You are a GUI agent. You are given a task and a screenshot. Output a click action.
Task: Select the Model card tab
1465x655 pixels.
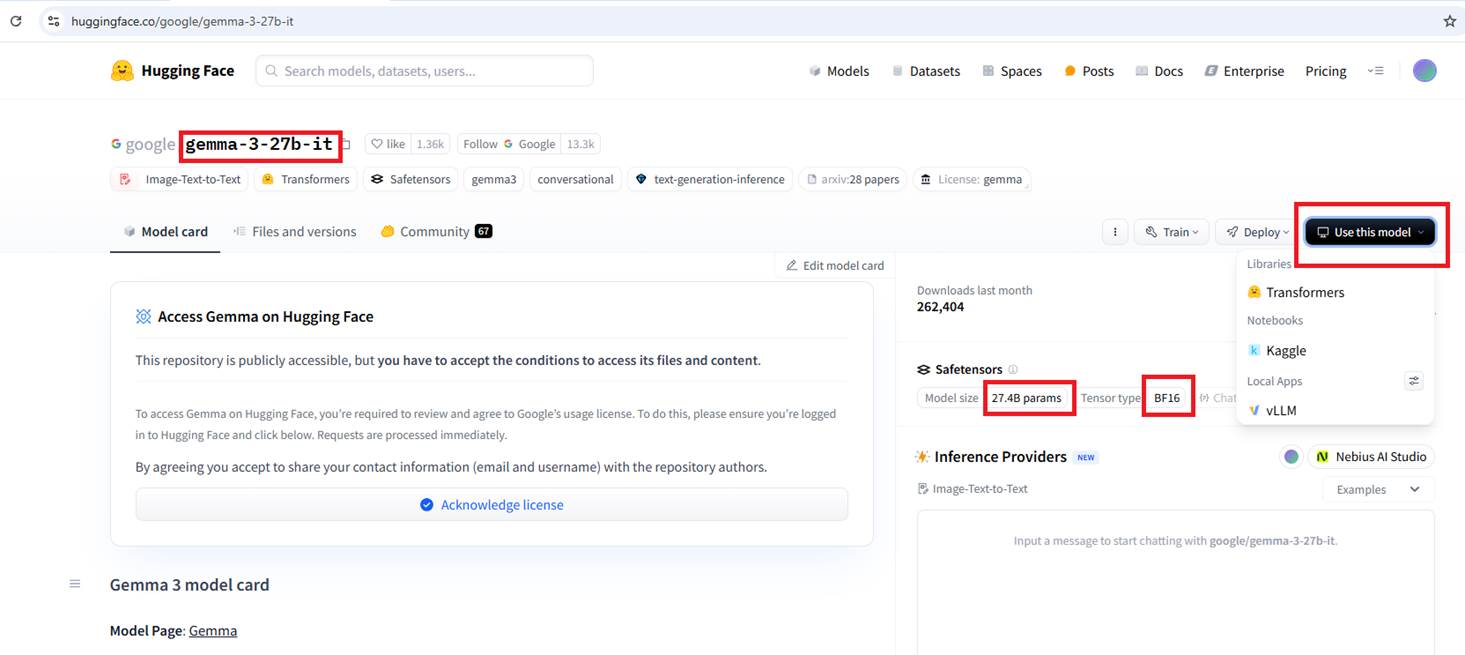(165, 231)
